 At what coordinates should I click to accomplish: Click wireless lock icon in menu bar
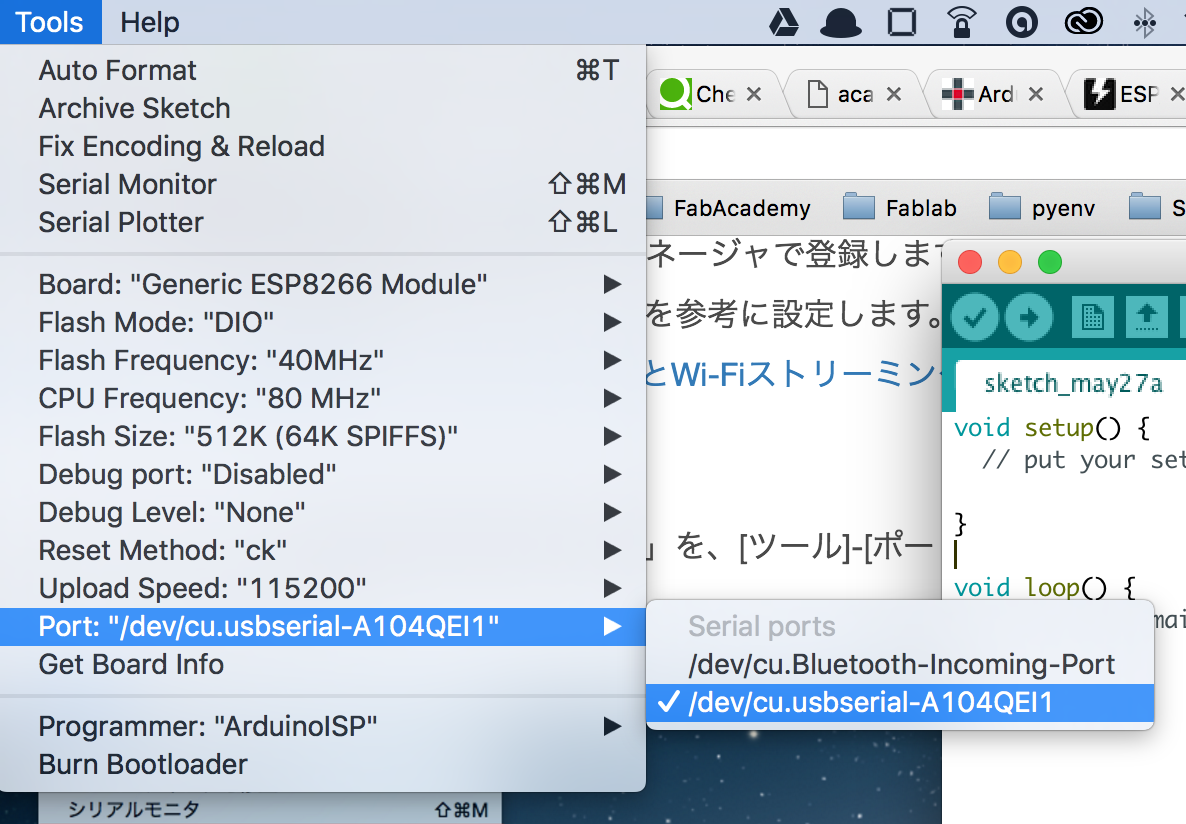[x=961, y=22]
